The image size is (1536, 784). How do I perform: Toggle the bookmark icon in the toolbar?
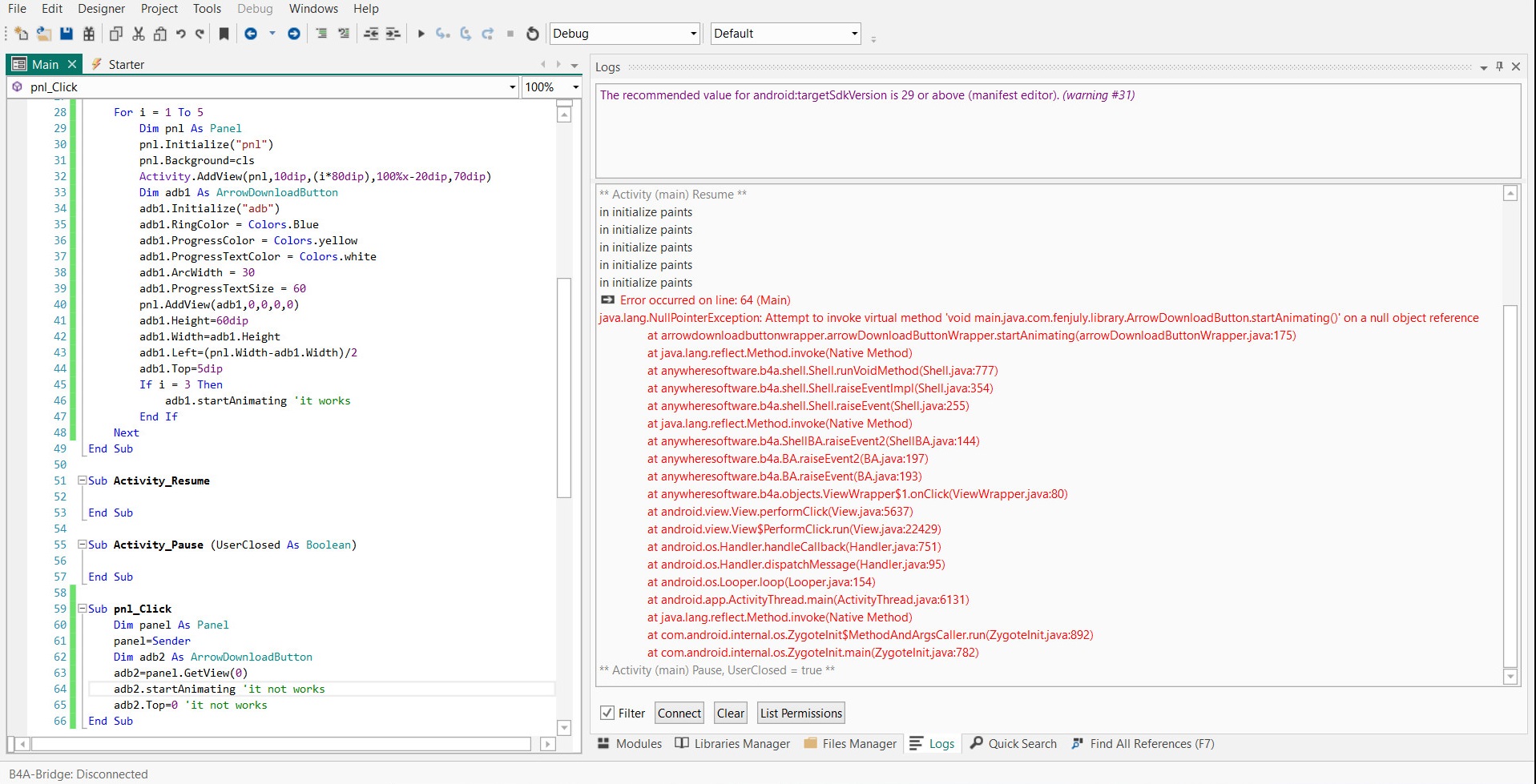coord(224,34)
